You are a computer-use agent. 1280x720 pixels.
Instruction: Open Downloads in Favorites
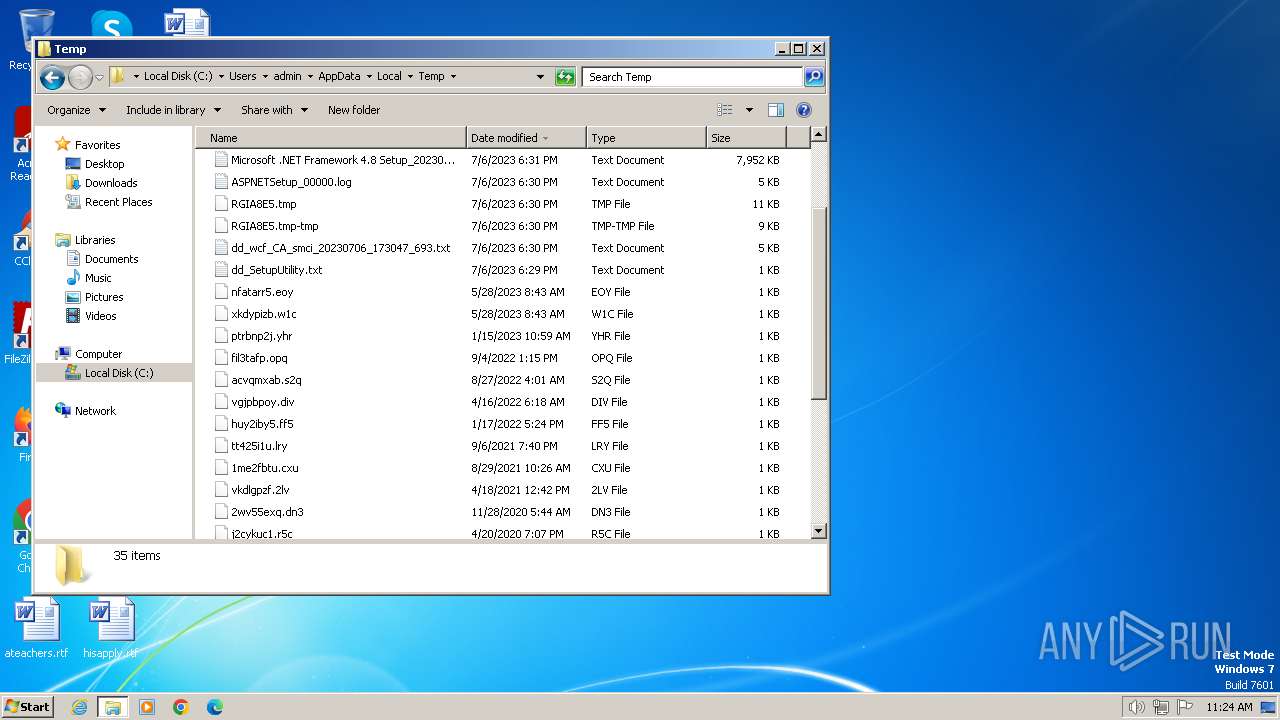[111, 183]
